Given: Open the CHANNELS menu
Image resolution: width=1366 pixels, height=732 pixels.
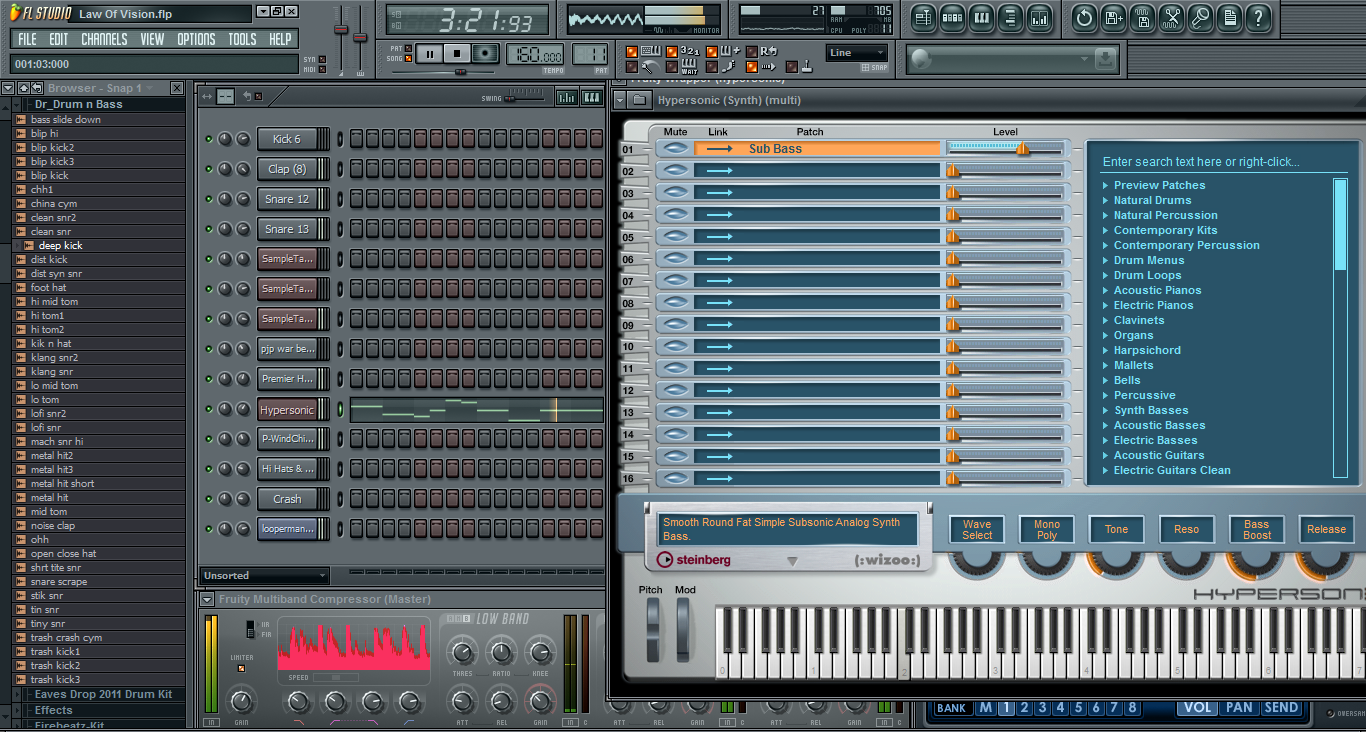Looking at the screenshot, I should 104,39.
